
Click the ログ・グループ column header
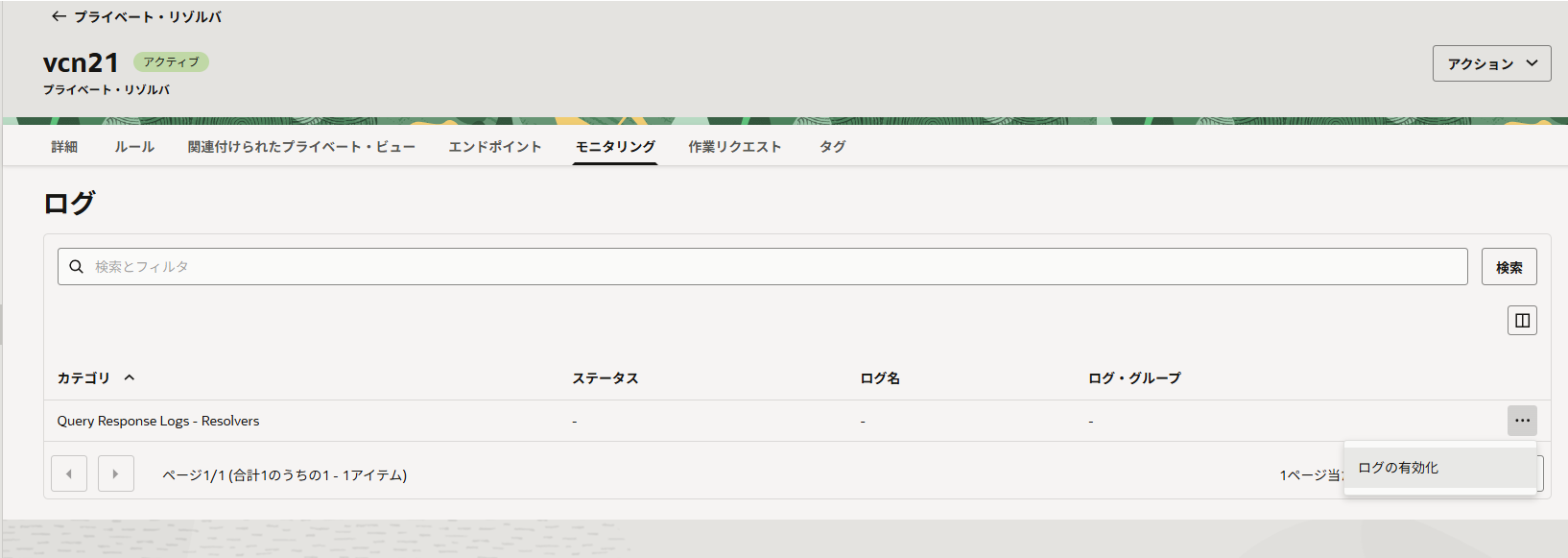1134,378
